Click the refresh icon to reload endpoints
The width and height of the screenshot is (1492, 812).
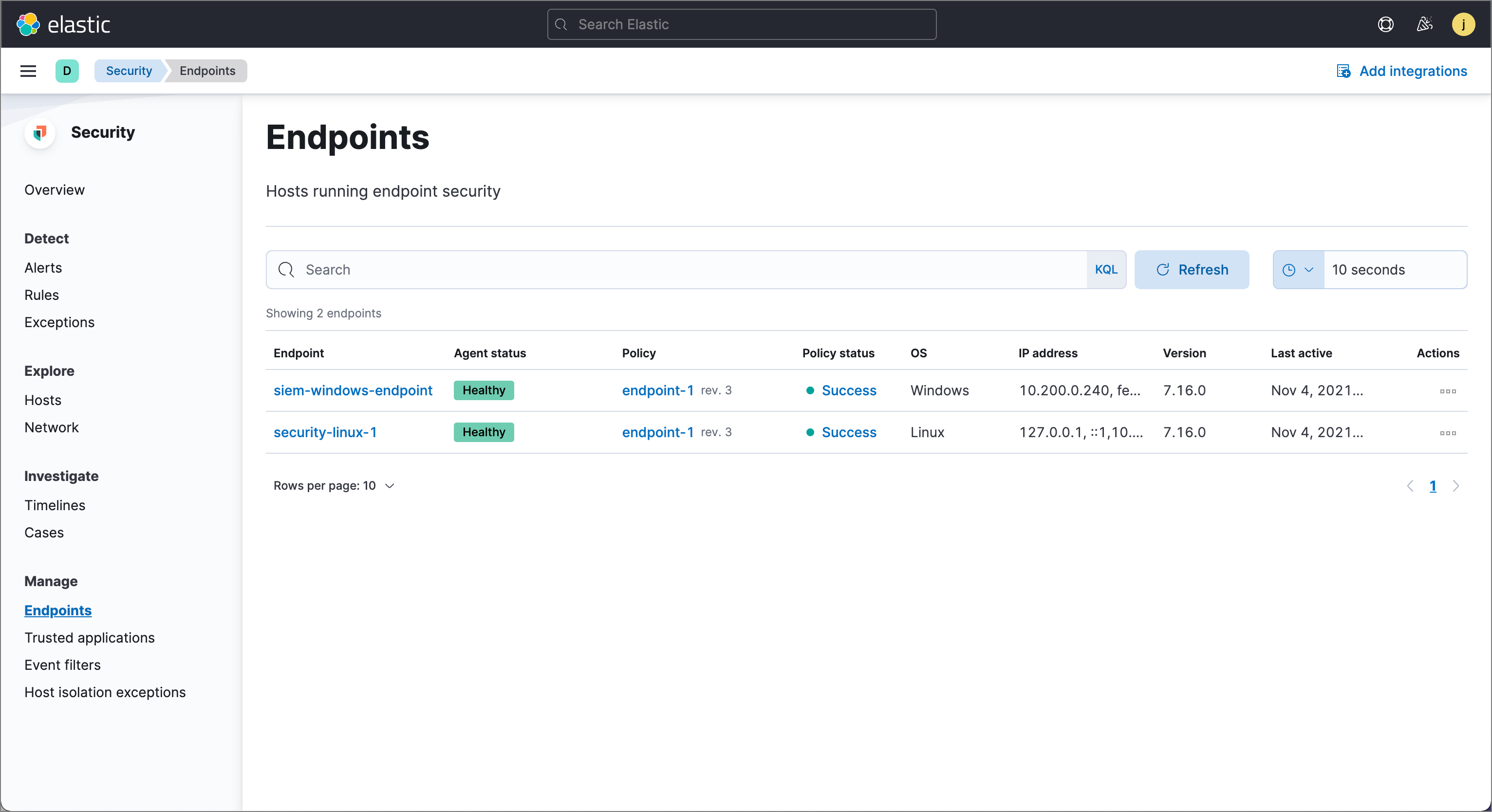coord(1162,269)
